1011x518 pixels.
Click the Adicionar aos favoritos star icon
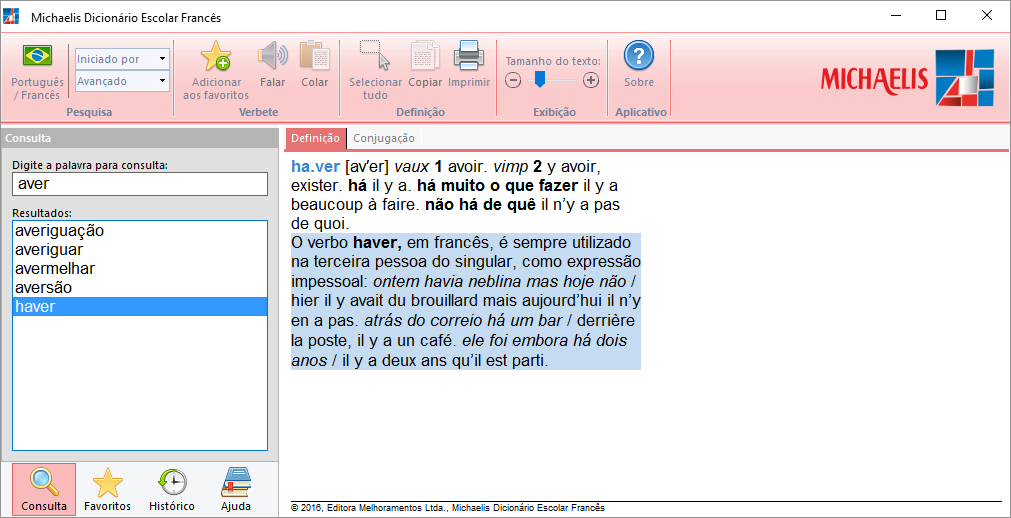pos(216,55)
